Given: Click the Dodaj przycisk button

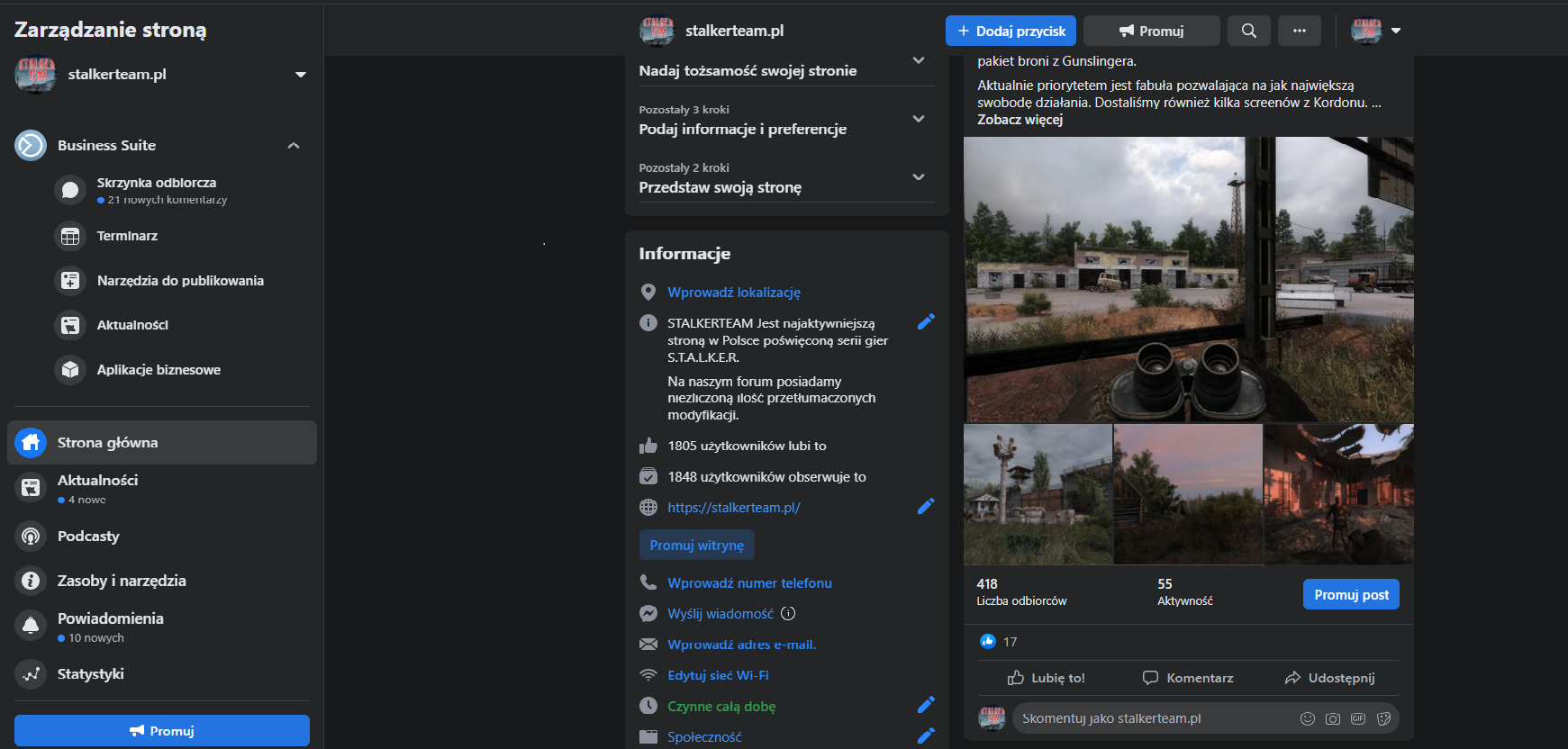Looking at the screenshot, I should pos(1011,31).
